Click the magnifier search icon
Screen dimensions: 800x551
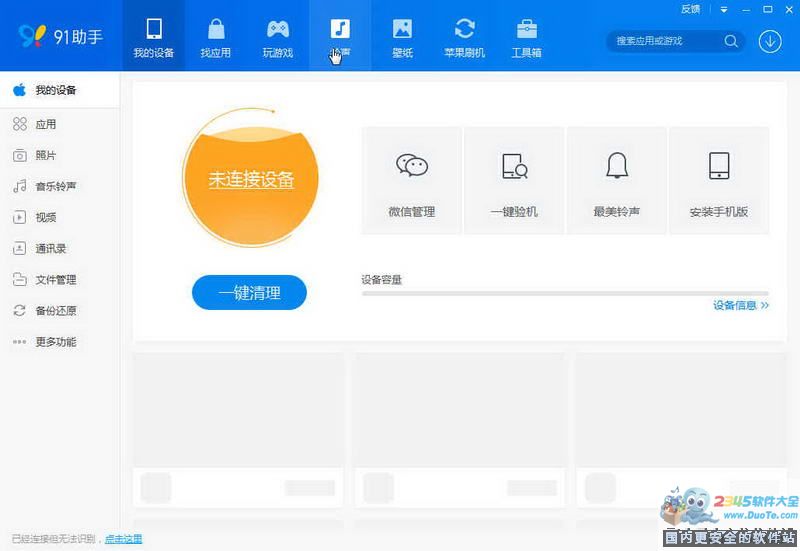pos(731,41)
